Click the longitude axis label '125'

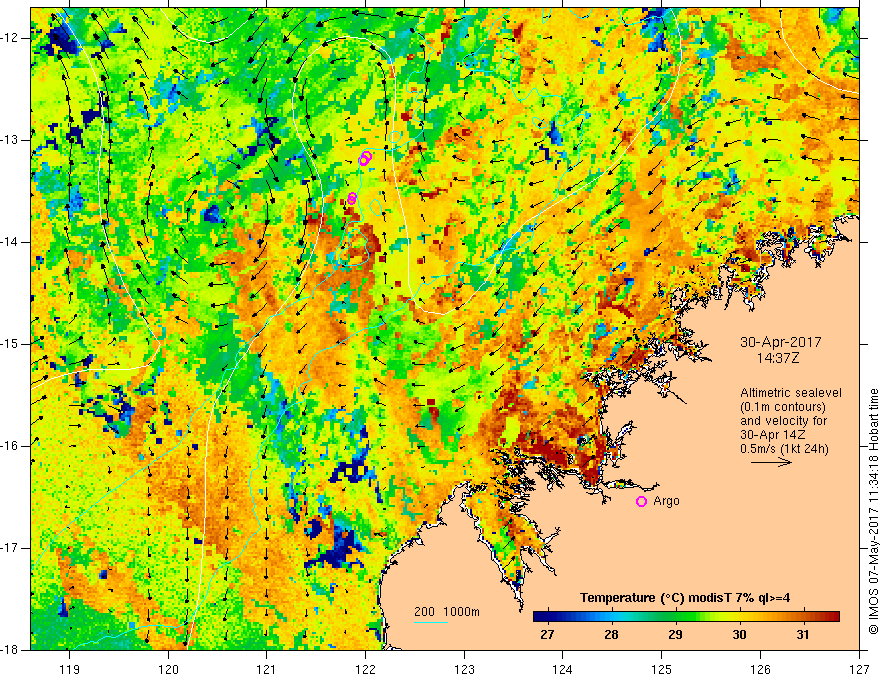(x=662, y=669)
